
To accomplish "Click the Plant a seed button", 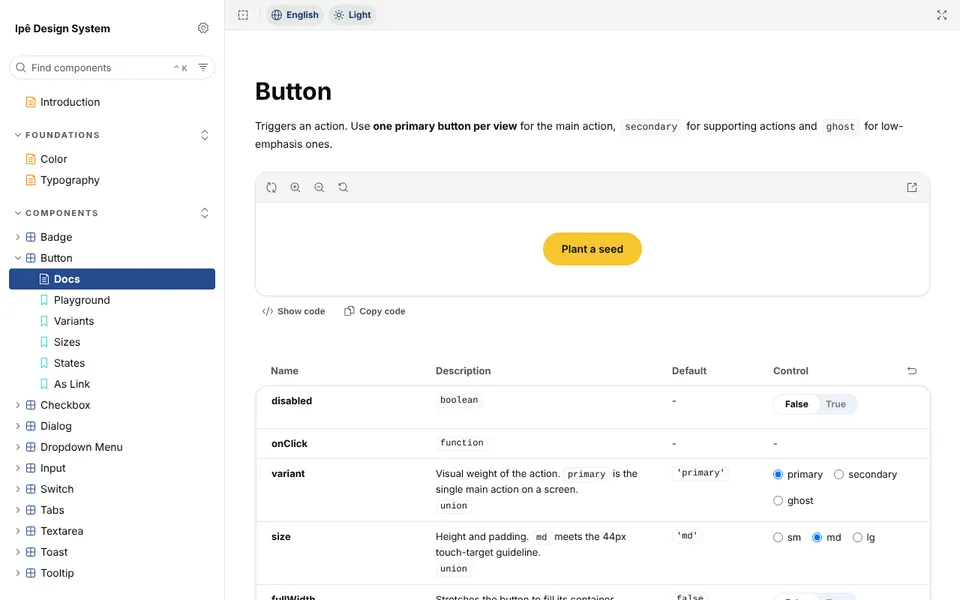I will click(592, 249).
